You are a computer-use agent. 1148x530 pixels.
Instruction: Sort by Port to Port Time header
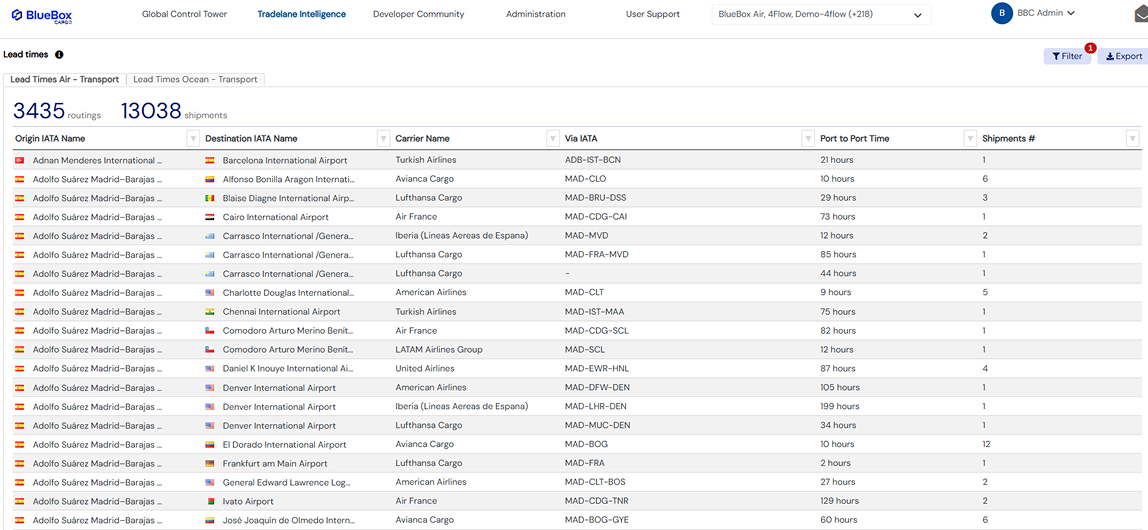[855, 138]
